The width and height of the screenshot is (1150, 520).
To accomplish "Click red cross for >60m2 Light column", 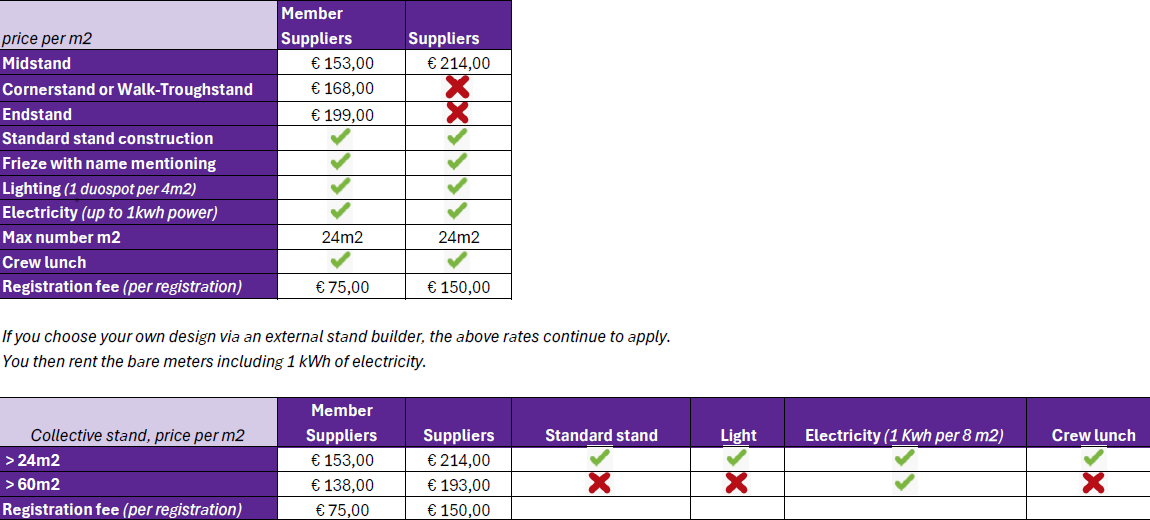I will tap(736, 483).
